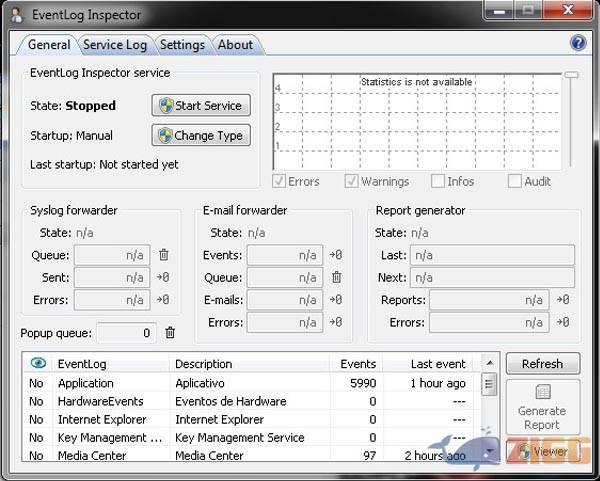Viewport: 600px width, 481px height.
Task: Click the event list scrollbar up arrow
Action: click(x=489, y=363)
